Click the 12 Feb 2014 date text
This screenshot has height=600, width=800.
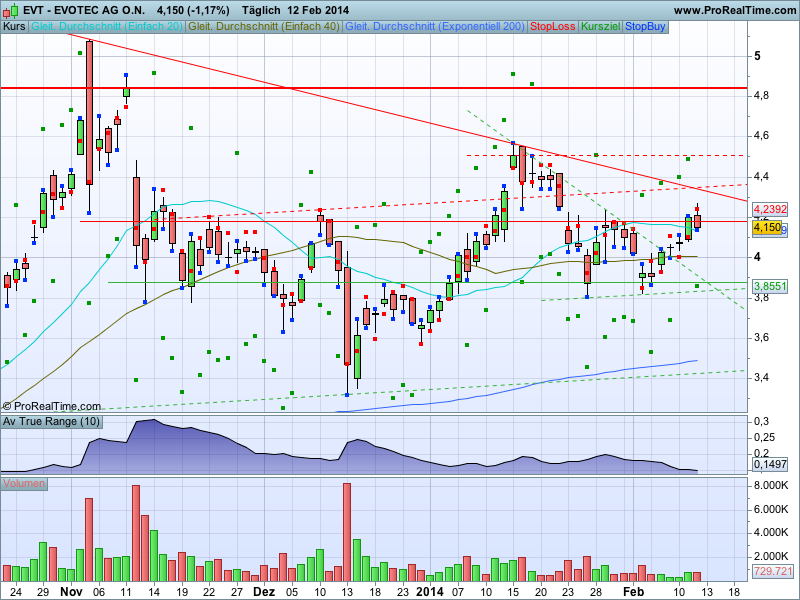[x=318, y=10]
